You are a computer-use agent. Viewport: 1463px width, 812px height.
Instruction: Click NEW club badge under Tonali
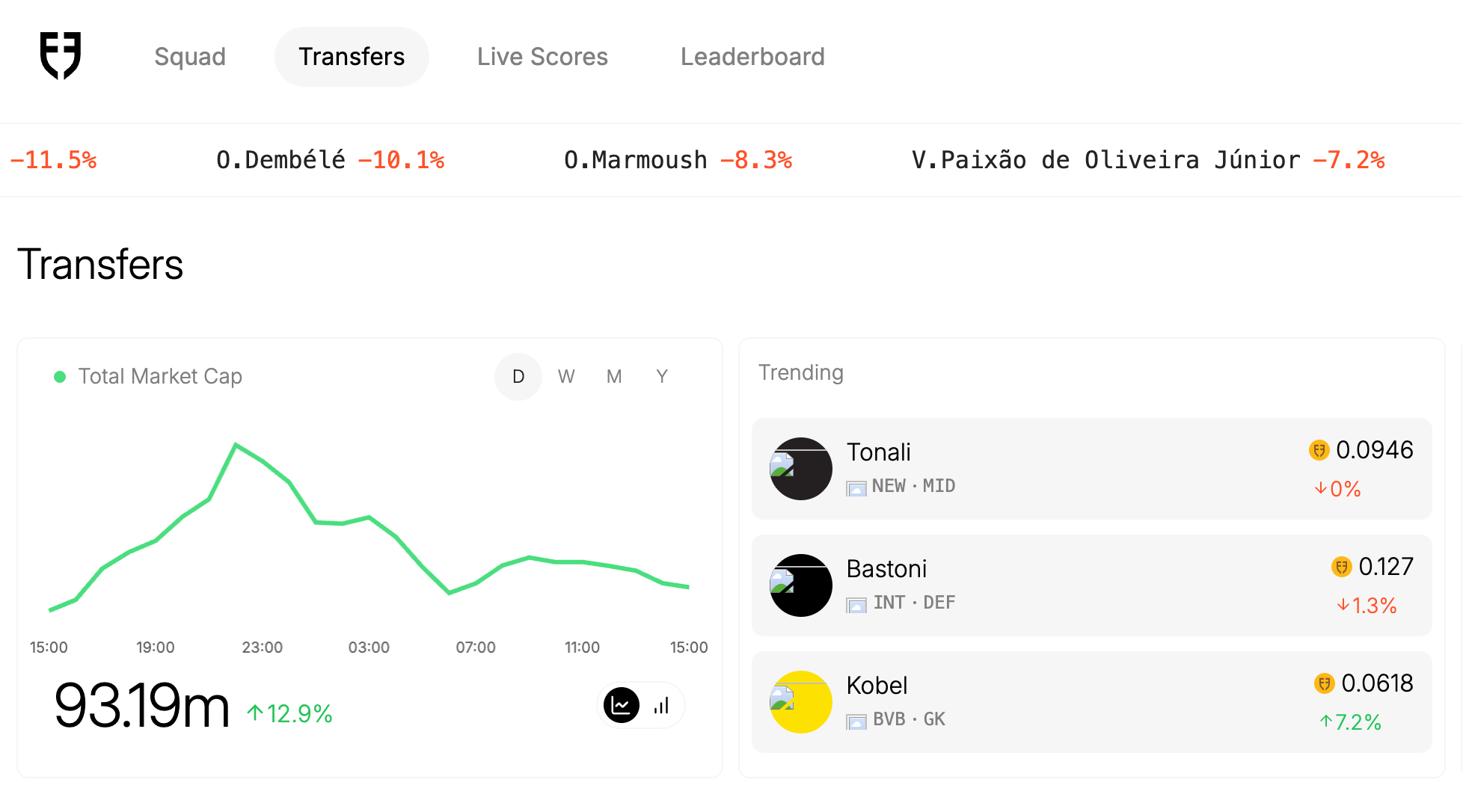point(856,488)
